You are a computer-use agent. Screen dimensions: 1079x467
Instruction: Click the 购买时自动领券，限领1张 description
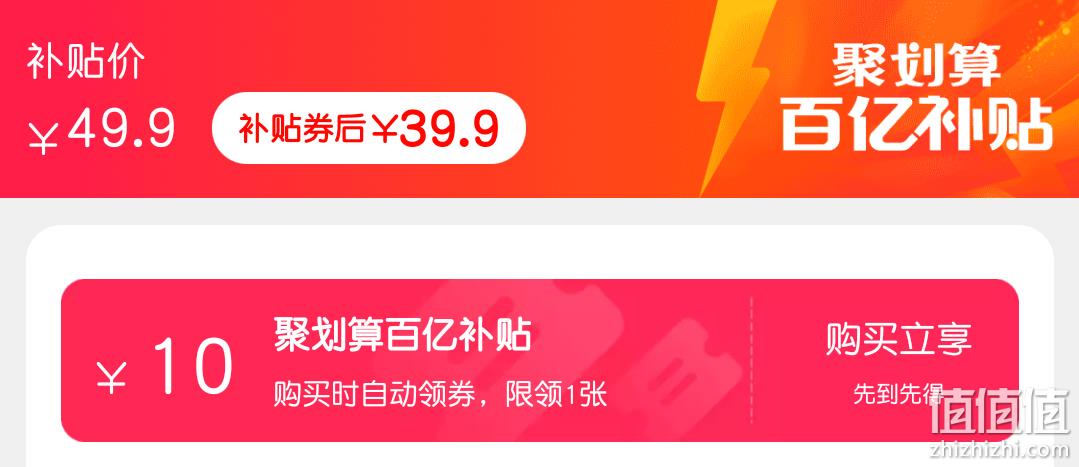[440, 395]
